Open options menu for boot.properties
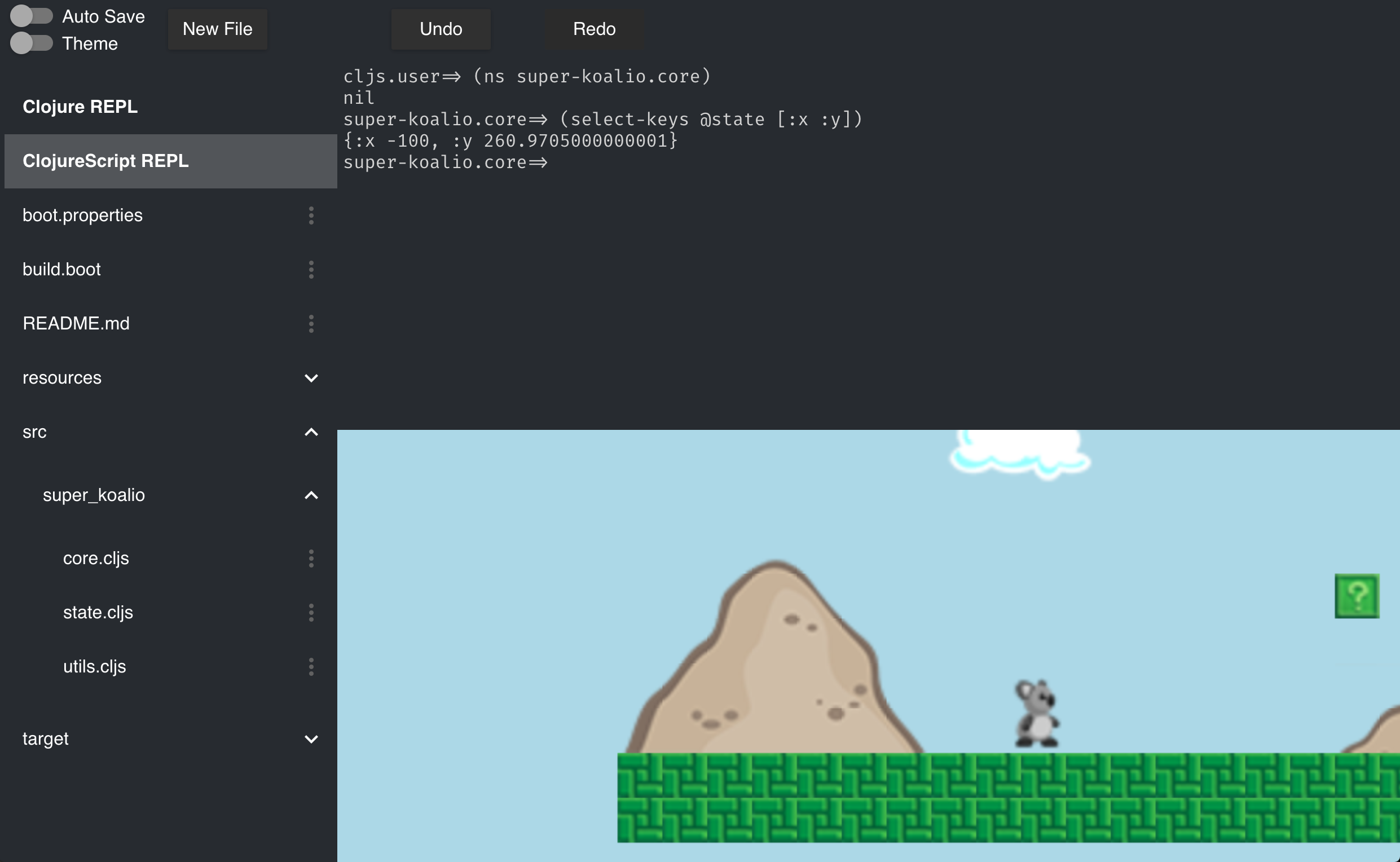This screenshot has width=1400, height=862. 311,215
